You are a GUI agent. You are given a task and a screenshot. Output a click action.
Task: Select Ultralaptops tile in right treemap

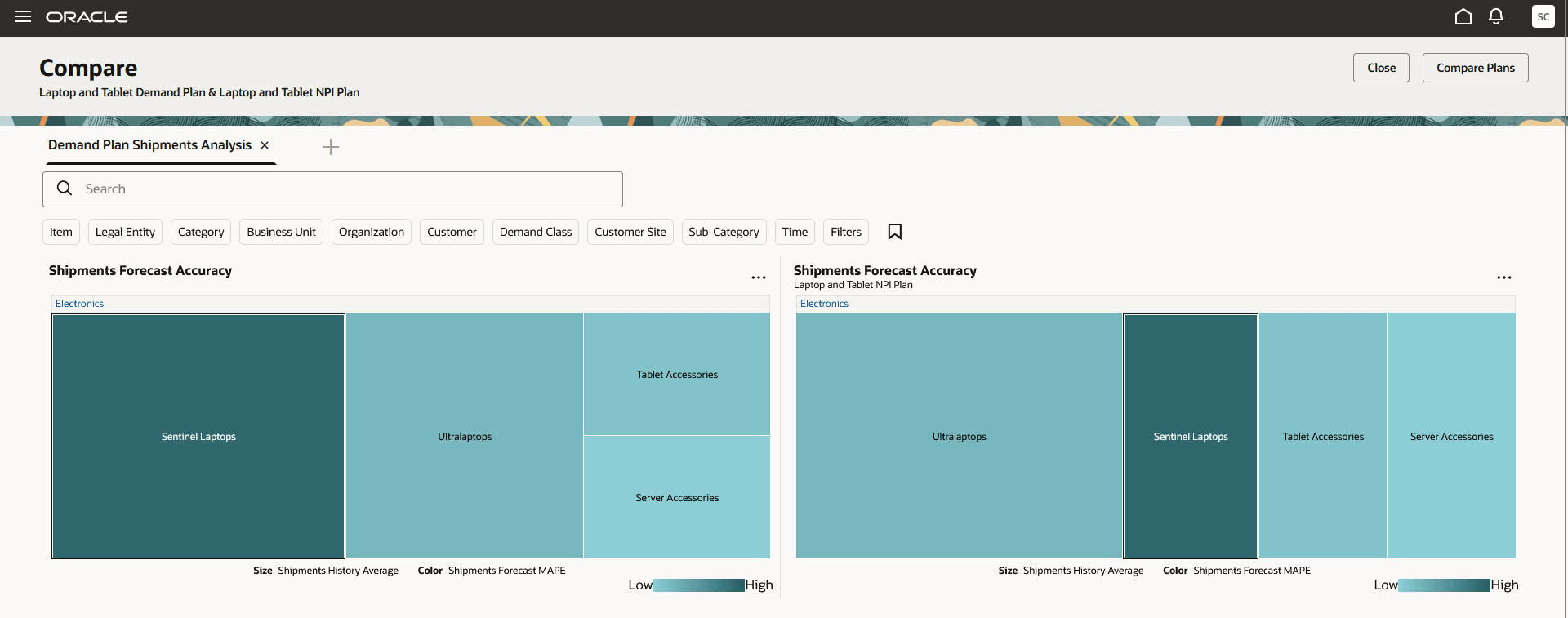960,436
